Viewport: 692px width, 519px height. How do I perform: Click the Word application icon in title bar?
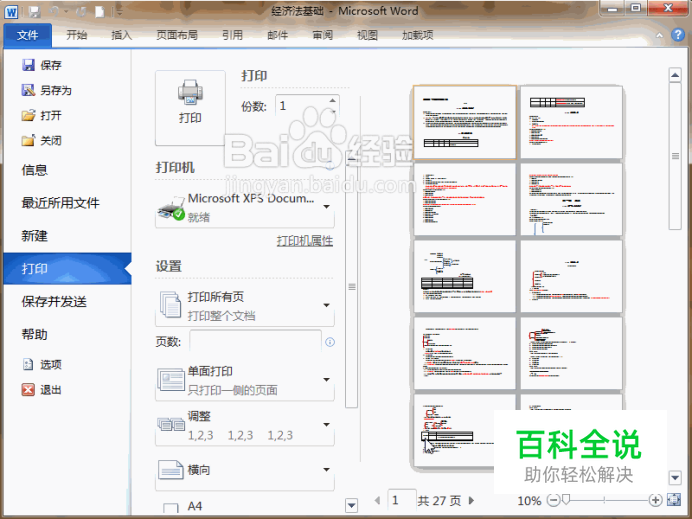11,11
